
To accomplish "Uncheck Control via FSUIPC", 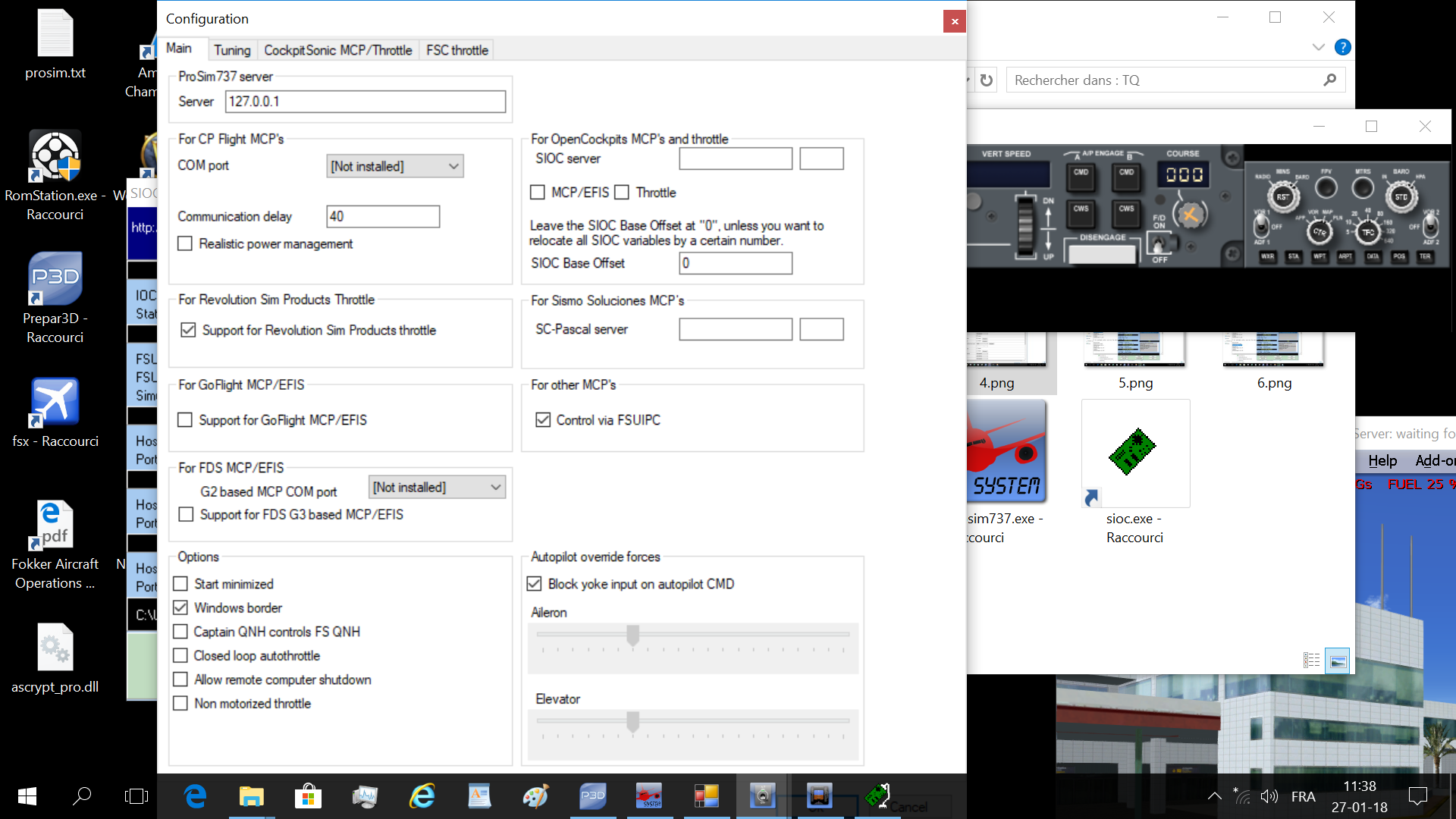I will (543, 419).
